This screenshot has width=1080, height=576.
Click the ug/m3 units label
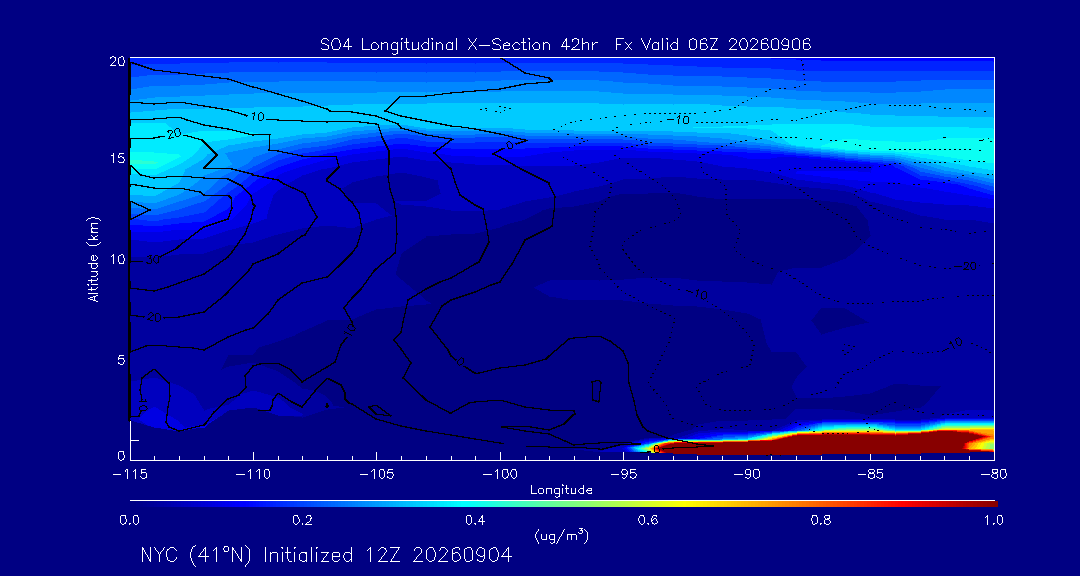561,535
